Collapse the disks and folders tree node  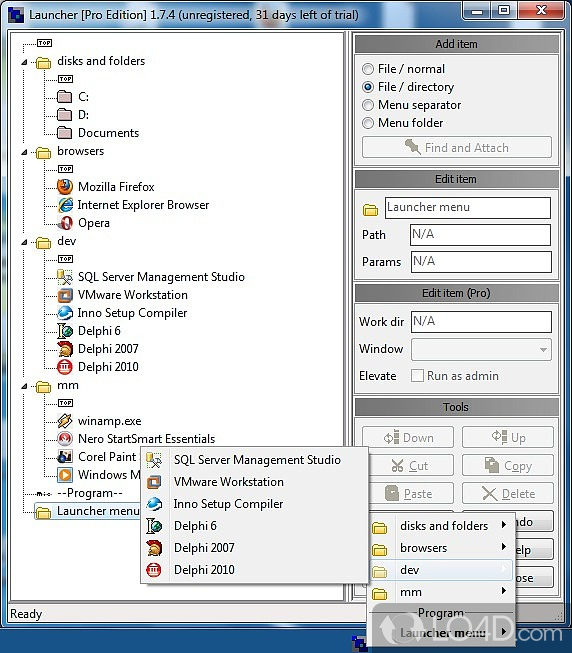(x=25, y=62)
